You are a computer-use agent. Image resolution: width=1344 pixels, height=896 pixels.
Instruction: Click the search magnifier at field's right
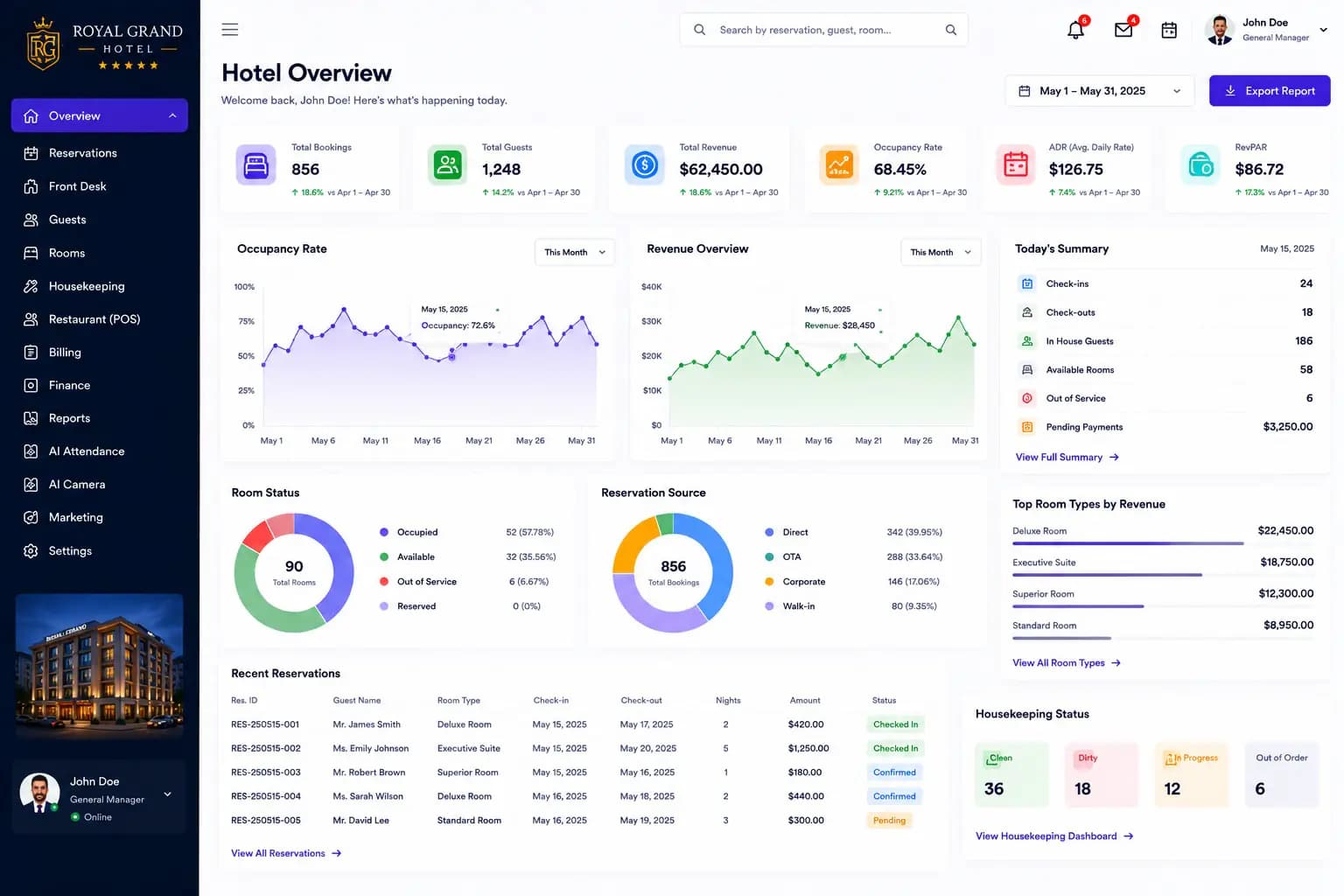point(950,30)
